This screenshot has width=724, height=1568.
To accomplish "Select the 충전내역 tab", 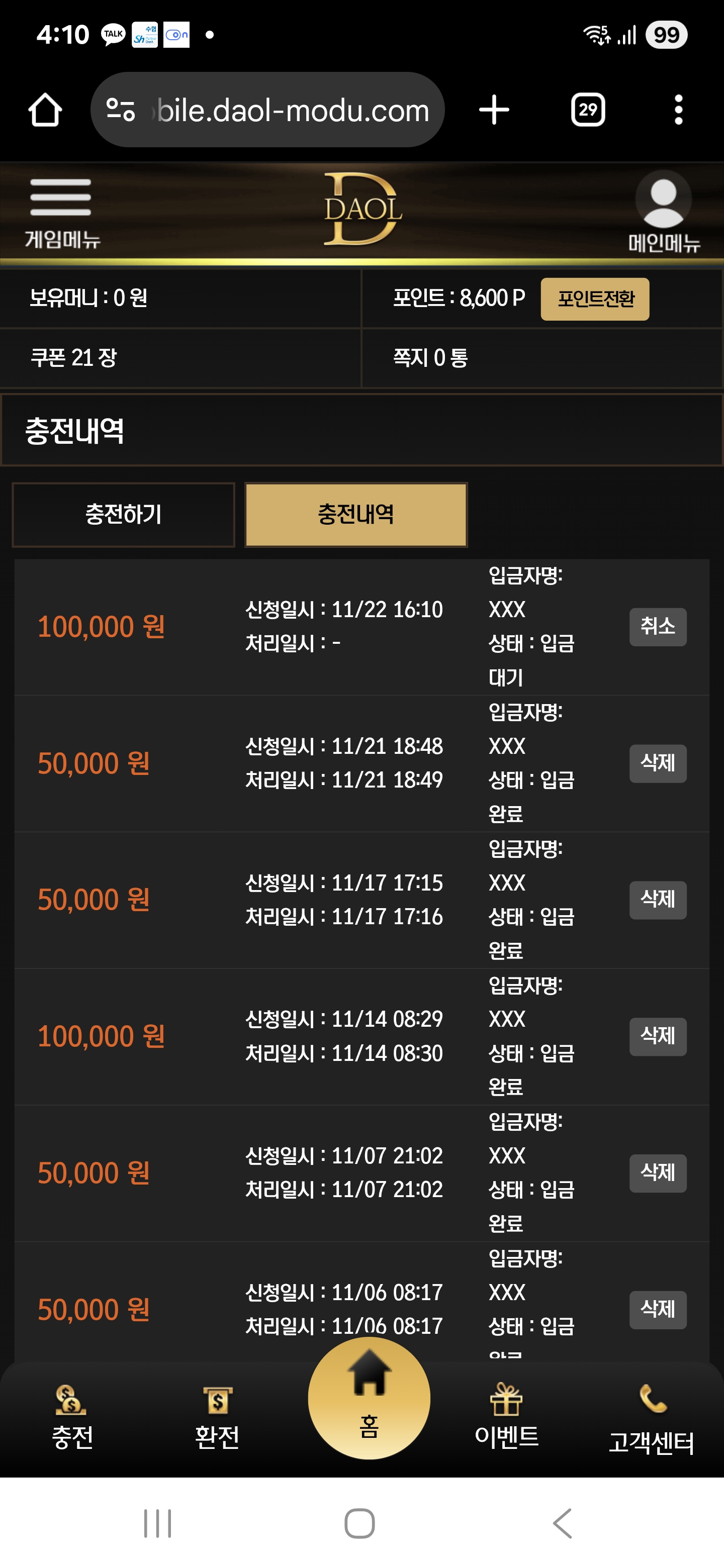I will pos(356,515).
